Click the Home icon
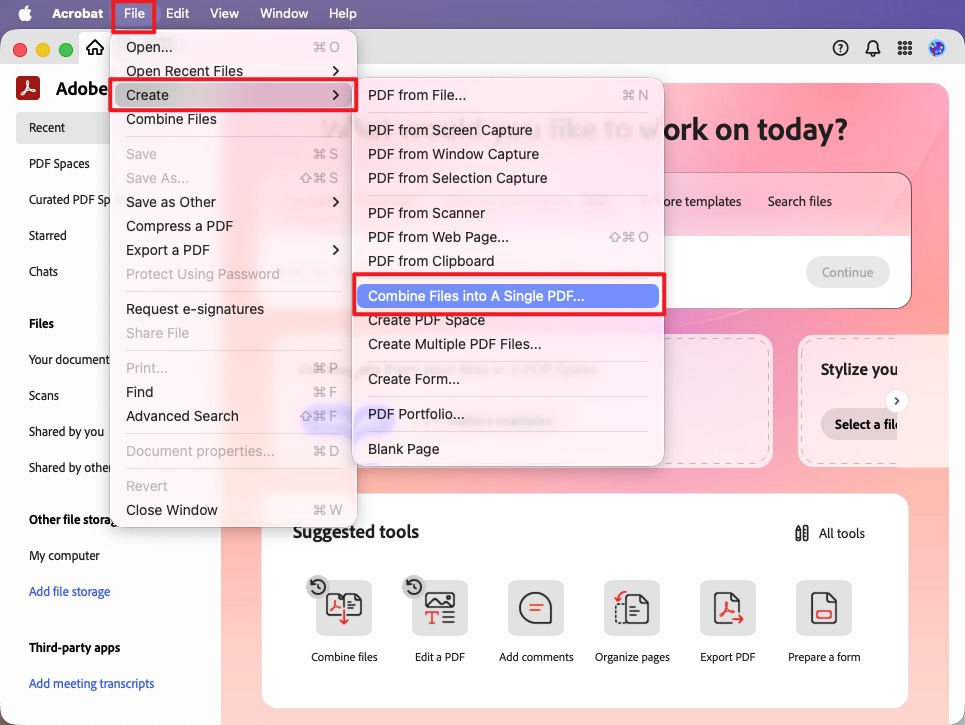965x725 pixels. pyautogui.click(x=95, y=47)
